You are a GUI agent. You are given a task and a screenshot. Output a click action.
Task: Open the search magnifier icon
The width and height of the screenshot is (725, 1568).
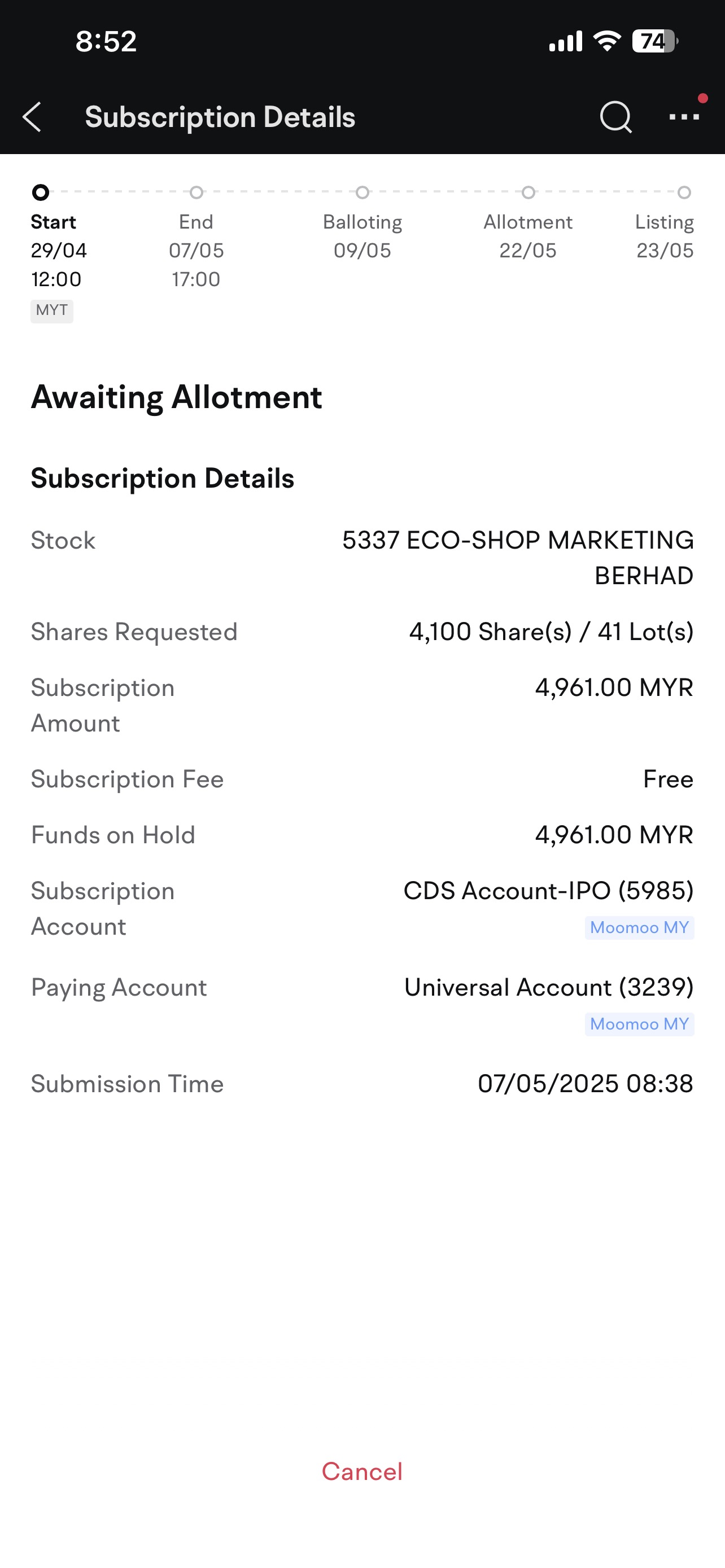tap(615, 117)
